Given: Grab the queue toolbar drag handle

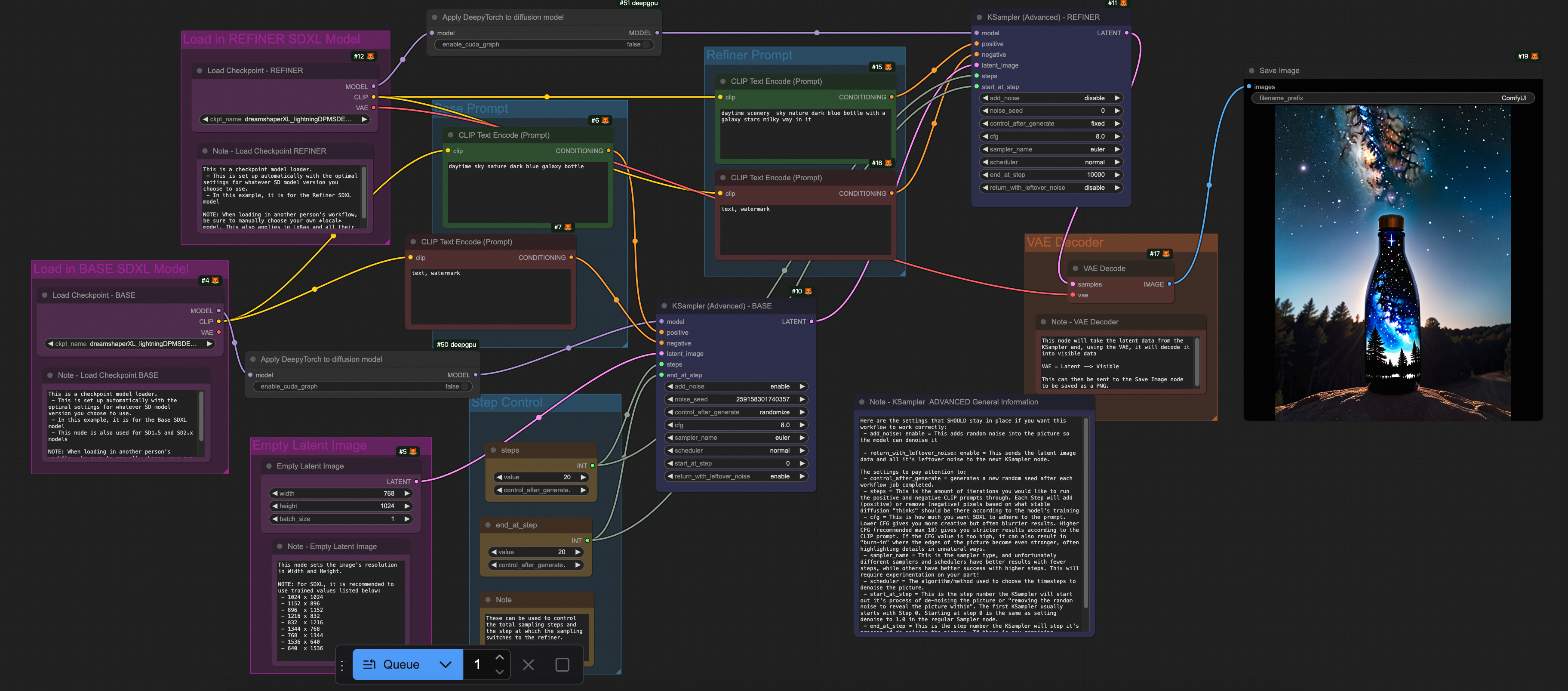Looking at the screenshot, I should pyautogui.click(x=342, y=665).
